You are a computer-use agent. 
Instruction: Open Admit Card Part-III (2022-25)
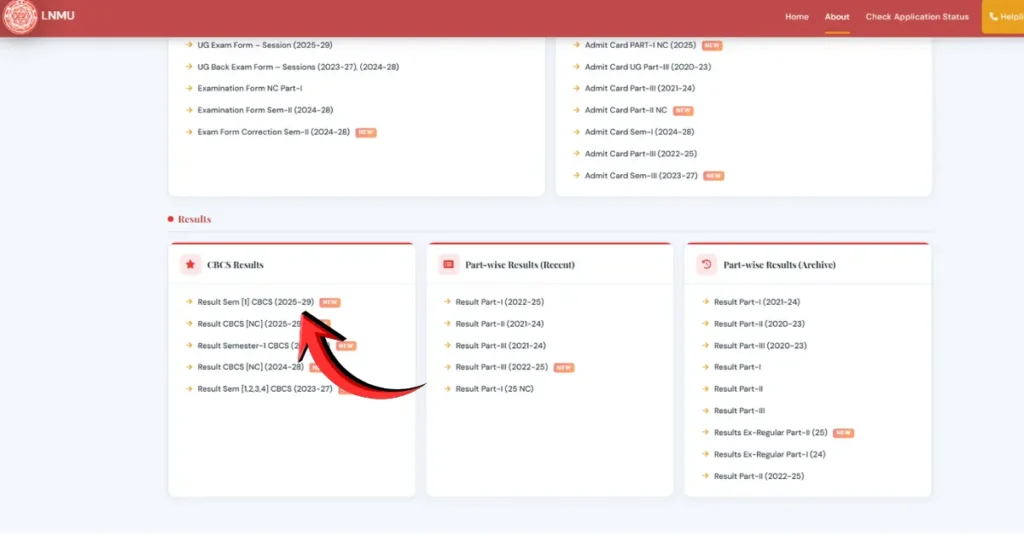point(641,153)
